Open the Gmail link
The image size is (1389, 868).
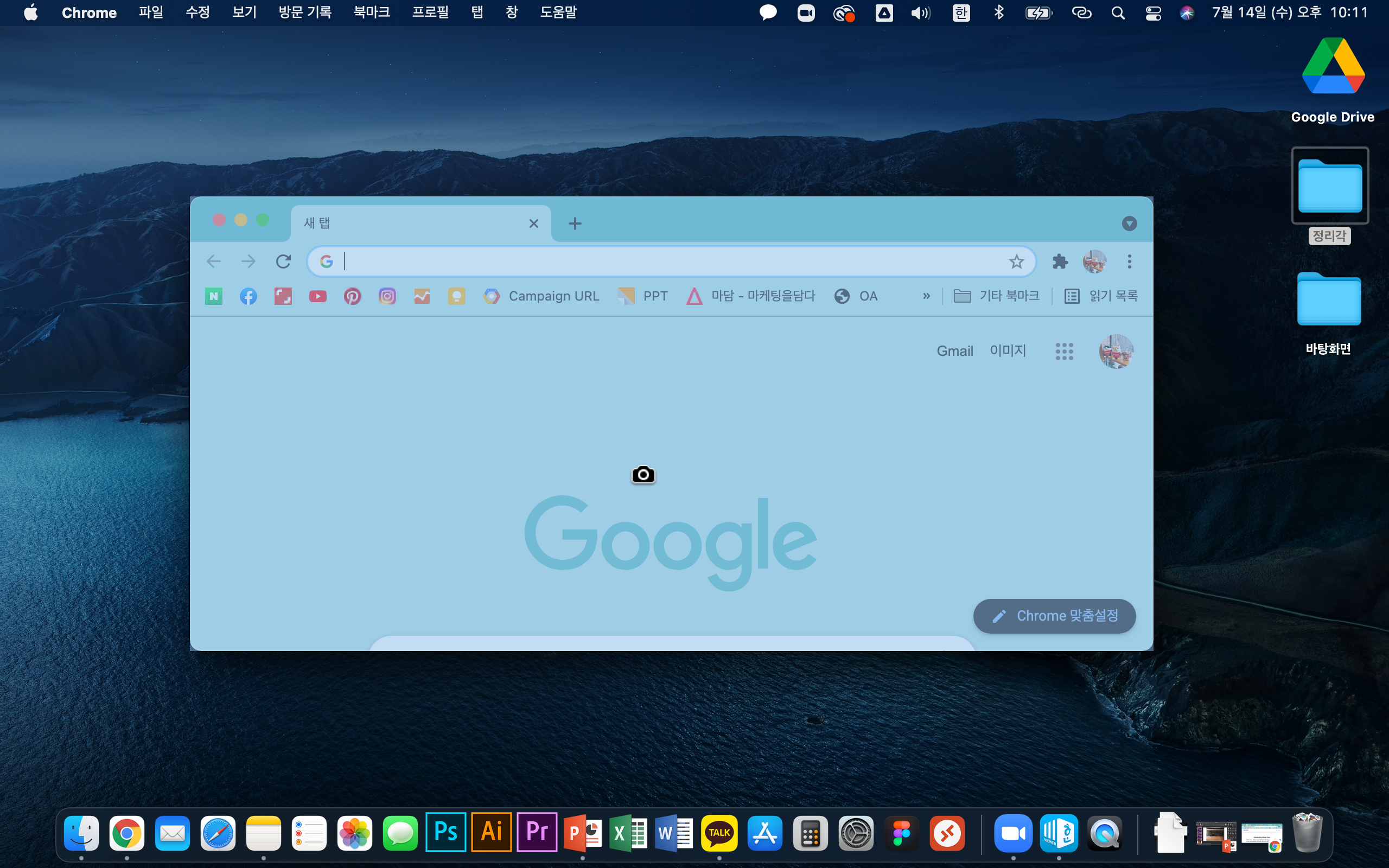pyautogui.click(x=954, y=352)
